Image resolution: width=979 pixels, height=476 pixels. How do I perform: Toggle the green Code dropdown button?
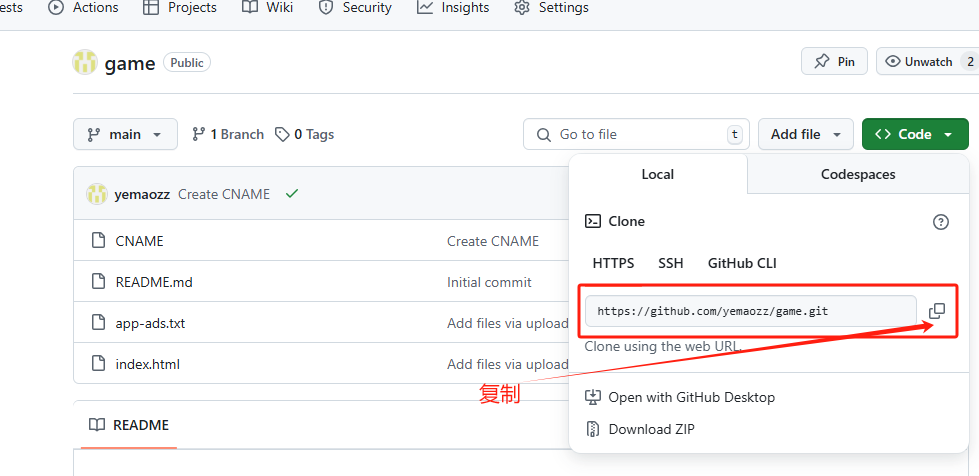[915, 134]
